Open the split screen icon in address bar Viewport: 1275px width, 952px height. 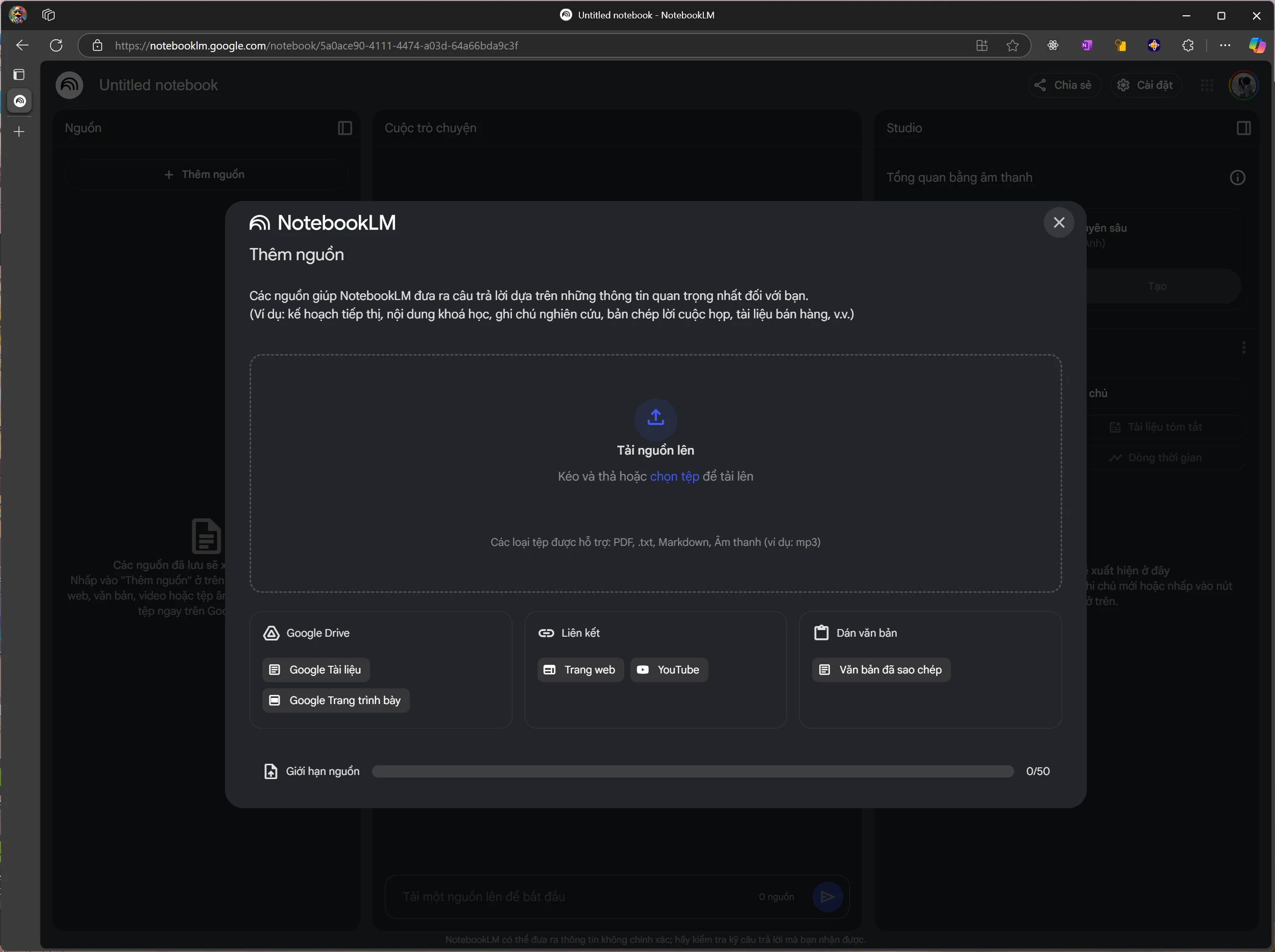coord(982,45)
